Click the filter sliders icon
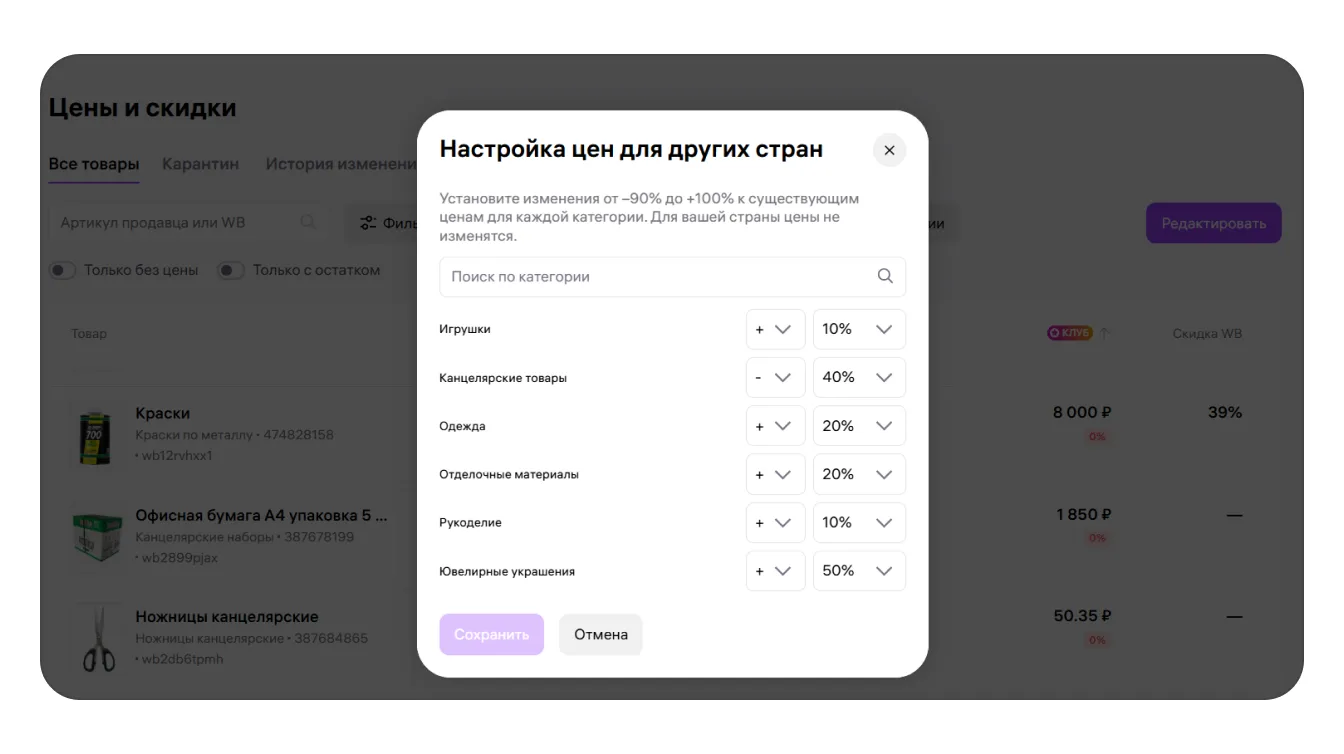This screenshot has width=1344, height=754. pos(368,223)
